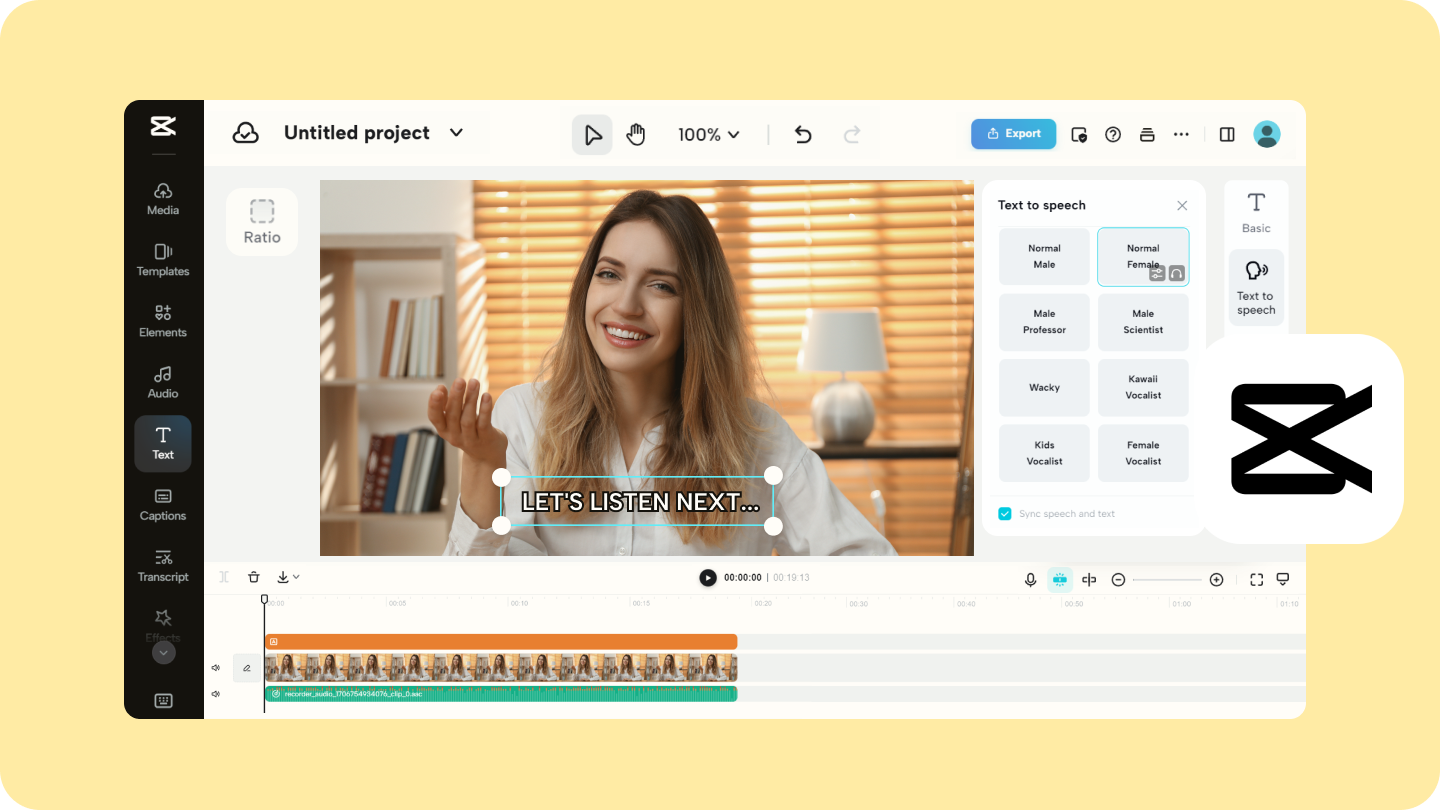This screenshot has width=1440, height=810.
Task: Delete selected clip with the trash icon
Action: tap(254, 577)
